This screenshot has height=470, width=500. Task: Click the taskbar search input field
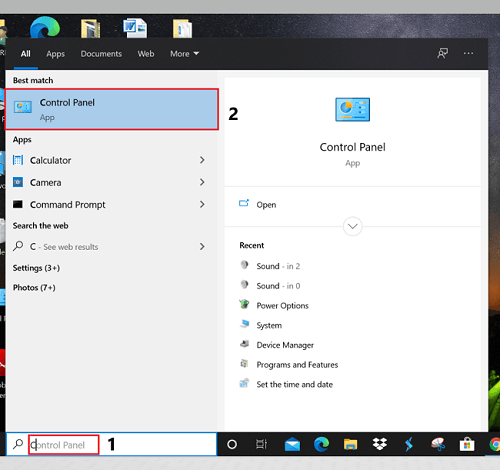click(x=112, y=444)
